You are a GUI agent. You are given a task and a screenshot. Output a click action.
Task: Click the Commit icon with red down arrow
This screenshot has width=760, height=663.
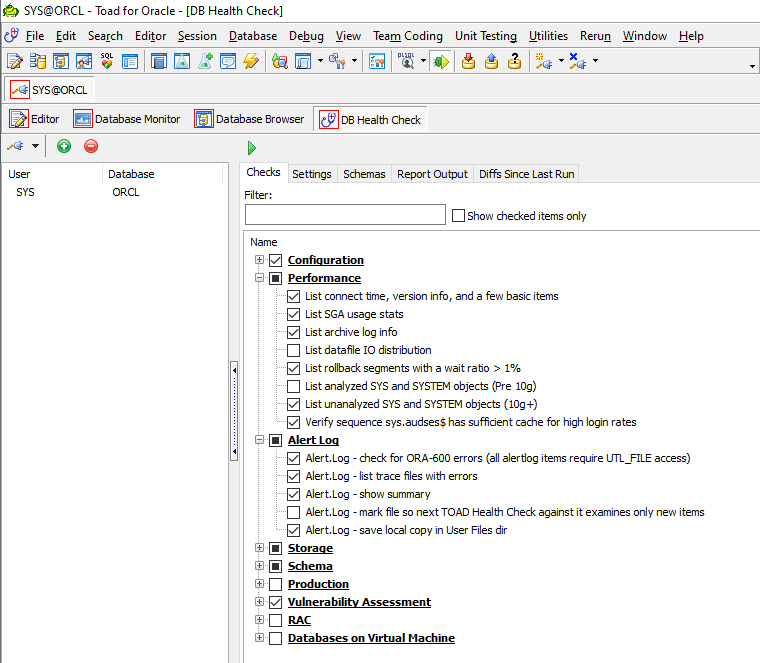(x=468, y=62)
